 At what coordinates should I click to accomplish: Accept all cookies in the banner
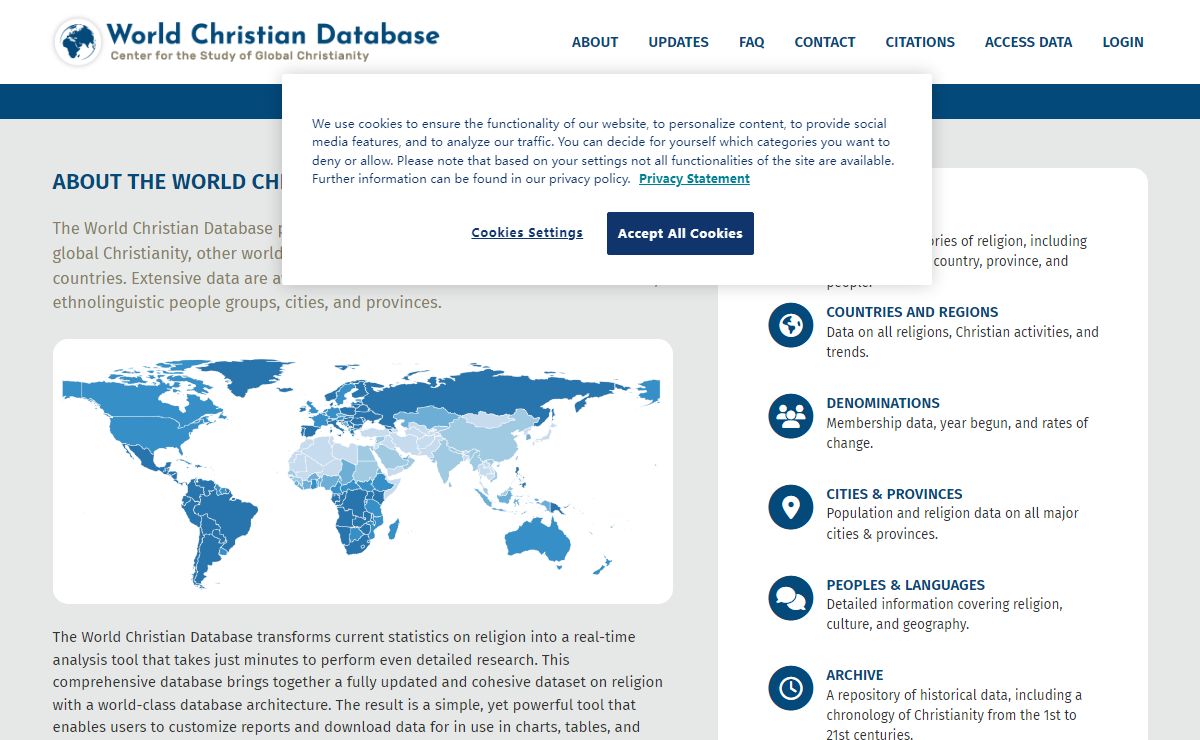tap(680, 233)
